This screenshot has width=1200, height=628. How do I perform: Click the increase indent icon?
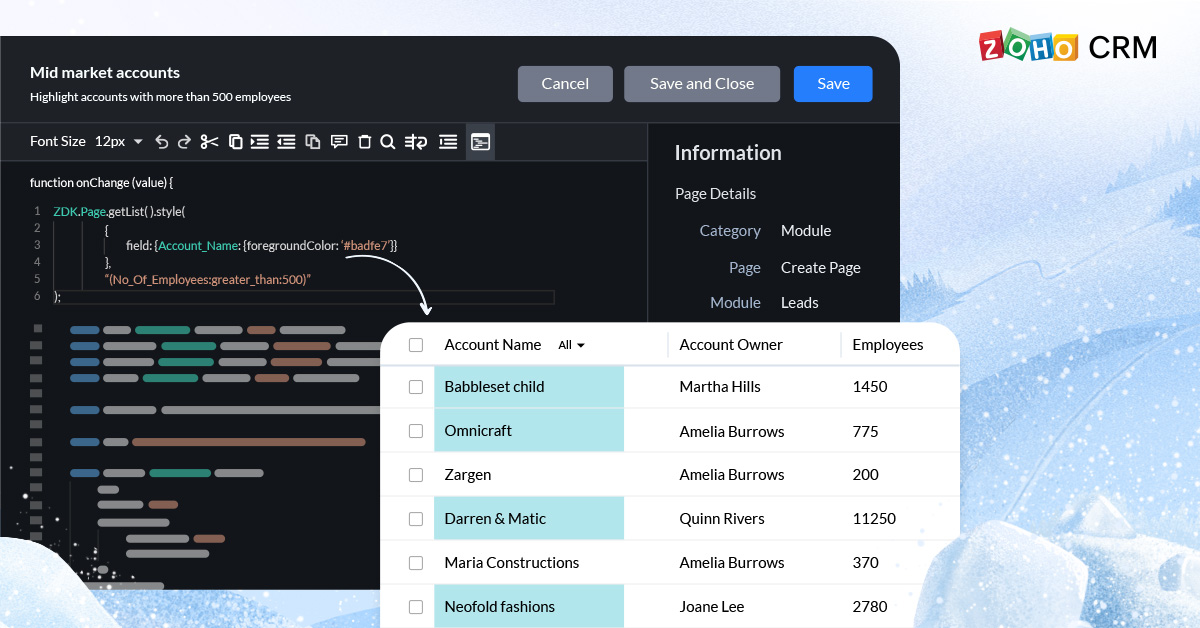(260, 142)
